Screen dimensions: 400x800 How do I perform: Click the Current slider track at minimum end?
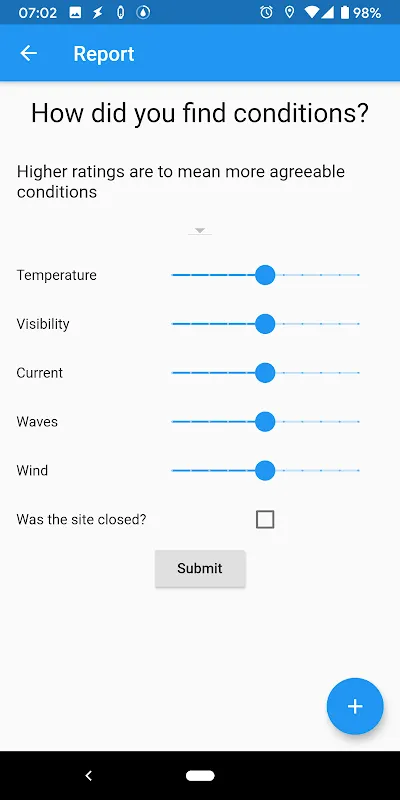[x=173, y=373]
